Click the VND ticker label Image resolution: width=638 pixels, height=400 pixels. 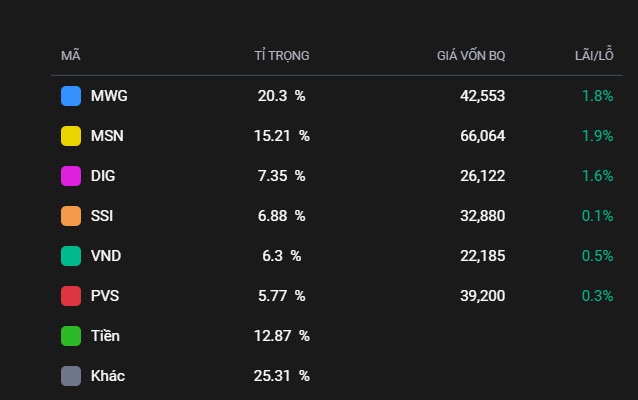(x=106, y=256)
